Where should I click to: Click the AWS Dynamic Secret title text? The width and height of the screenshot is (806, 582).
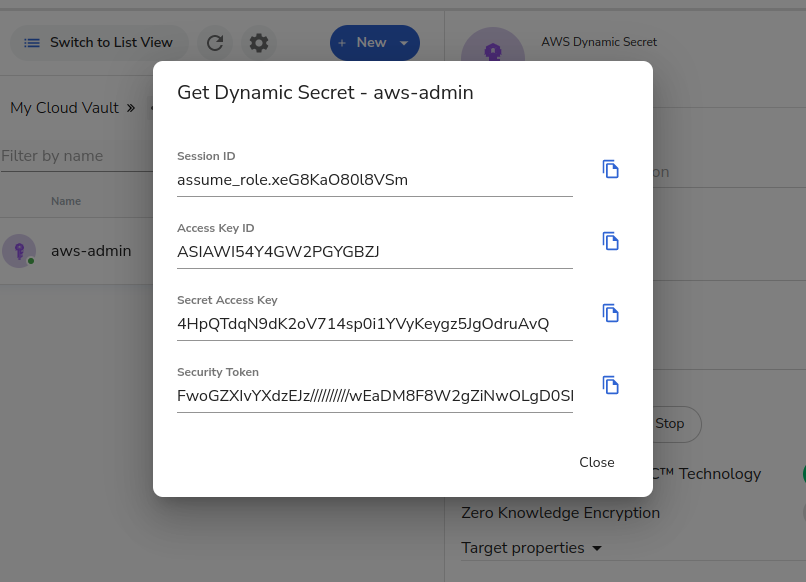click(x=599, y=42)
